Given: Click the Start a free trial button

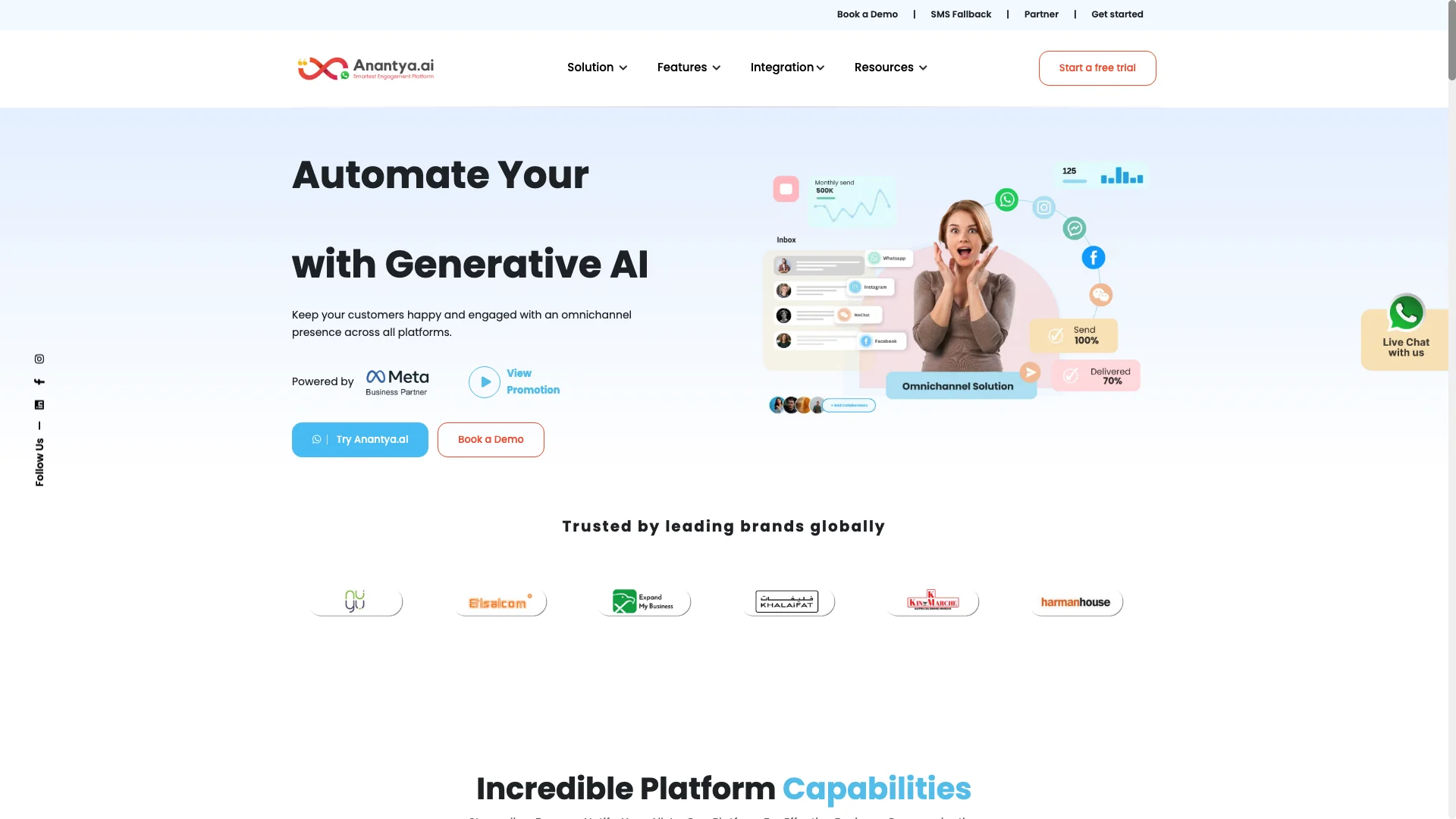Looking at the screenshot, I should tap(1097, 67).
